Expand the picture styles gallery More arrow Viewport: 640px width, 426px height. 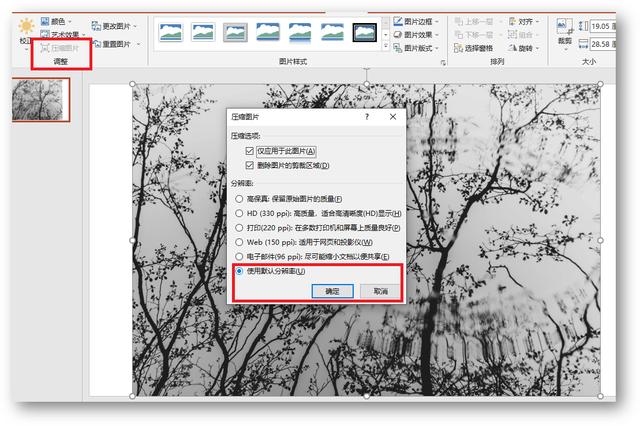click(386, 46)
